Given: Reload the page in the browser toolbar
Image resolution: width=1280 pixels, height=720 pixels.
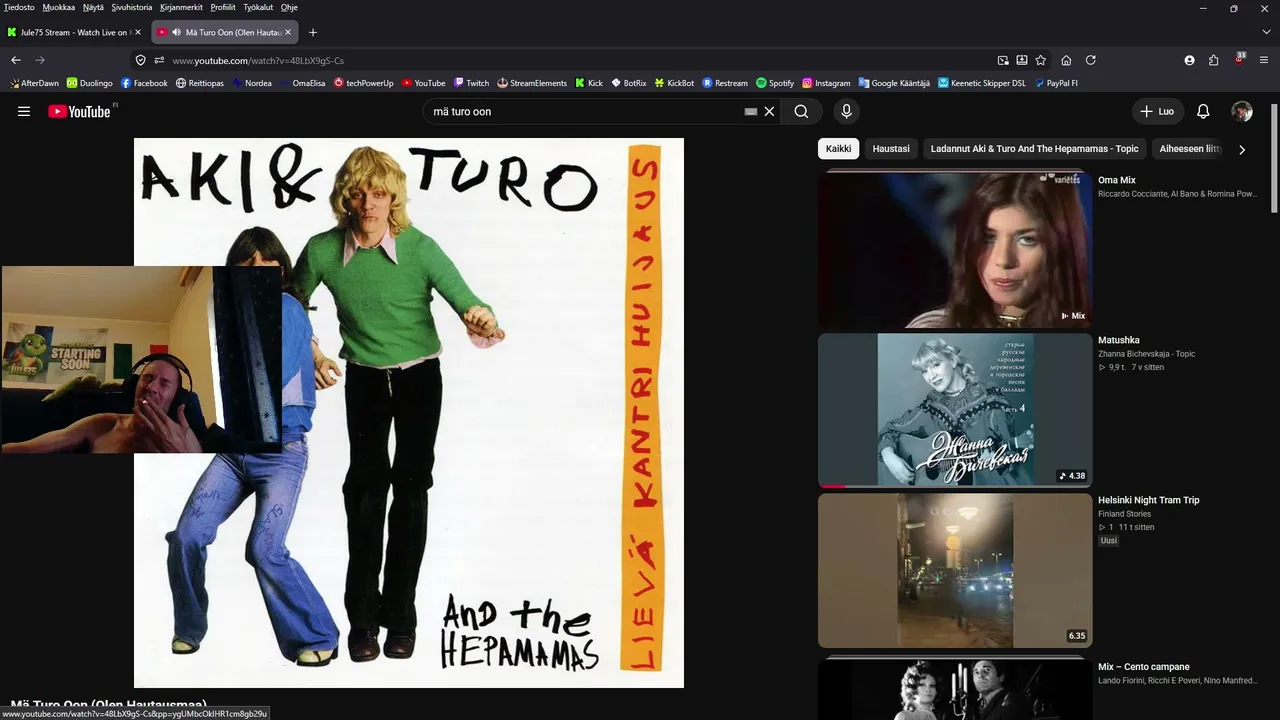Looking at the screenshot, I should [1090, 60].
